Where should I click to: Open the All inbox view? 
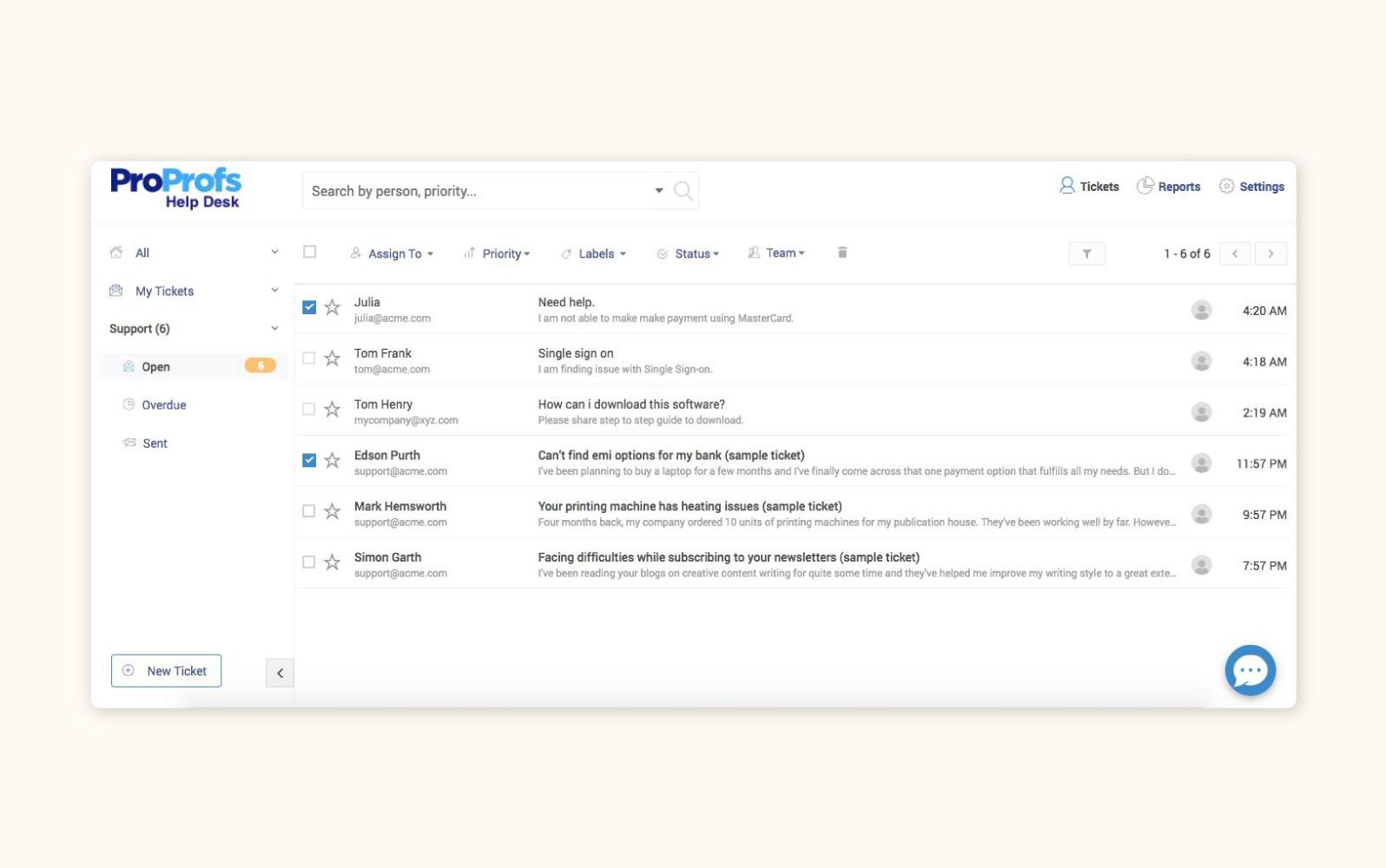pyautogui.click(x=142, y=253)
